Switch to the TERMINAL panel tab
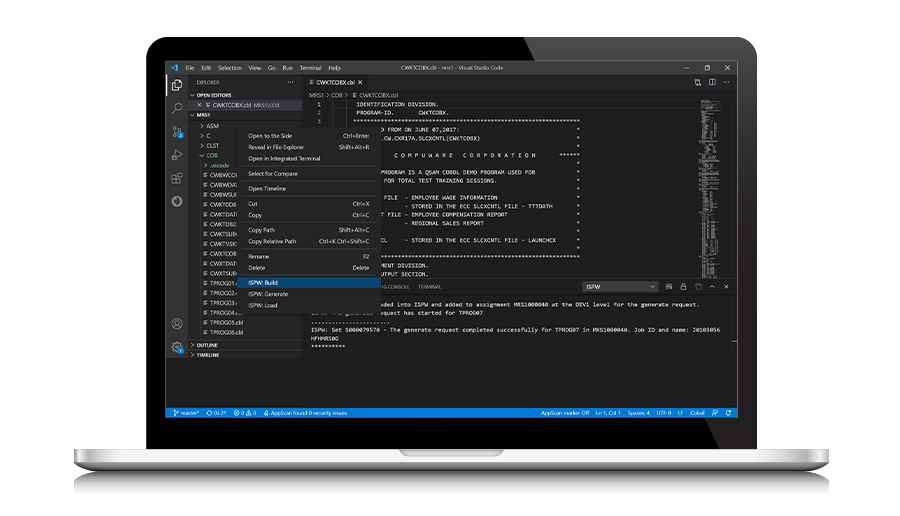Viewport: 900px width, 516px height. tap(429, 286)
